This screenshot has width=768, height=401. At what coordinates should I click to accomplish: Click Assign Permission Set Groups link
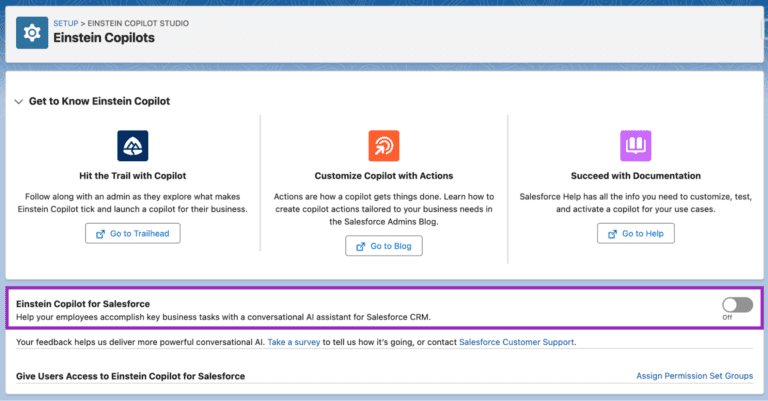click(x=695, y=376)
